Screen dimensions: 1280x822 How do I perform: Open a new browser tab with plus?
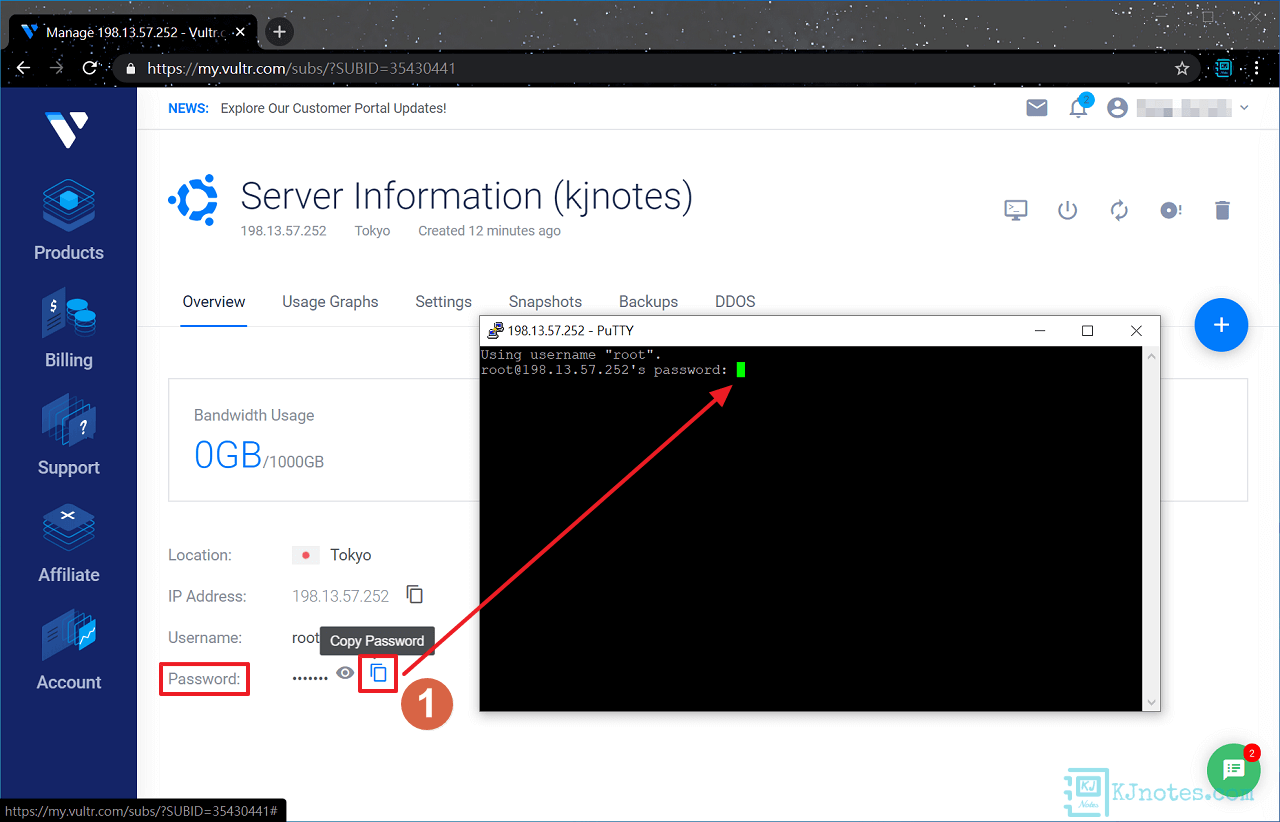pos(279,32)
